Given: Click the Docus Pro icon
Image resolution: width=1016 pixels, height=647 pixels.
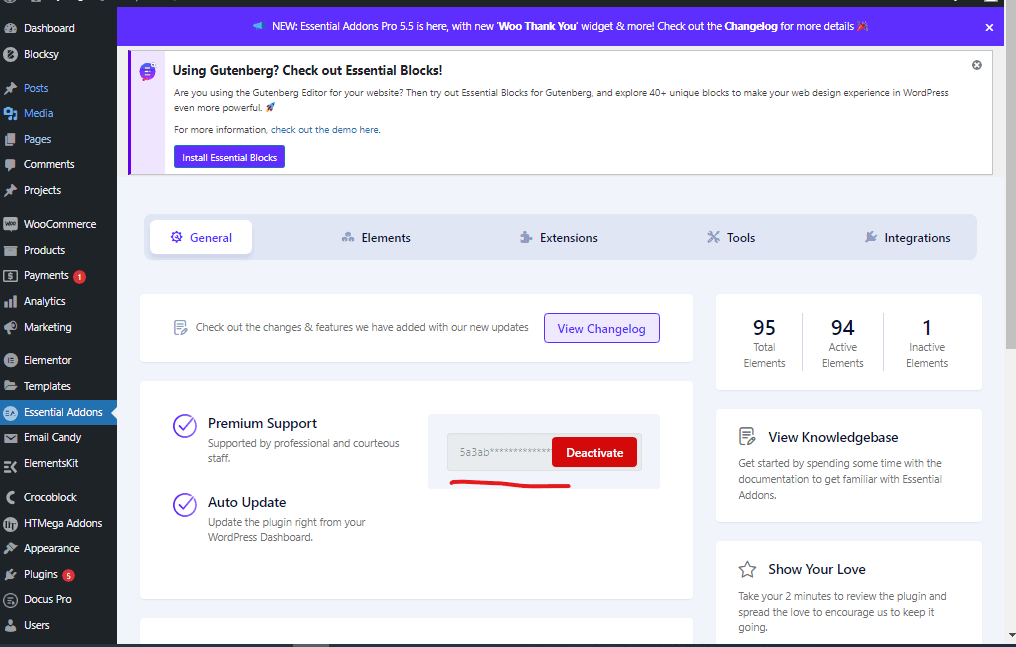Looking at the screenshot, I should tap(10, 600).
